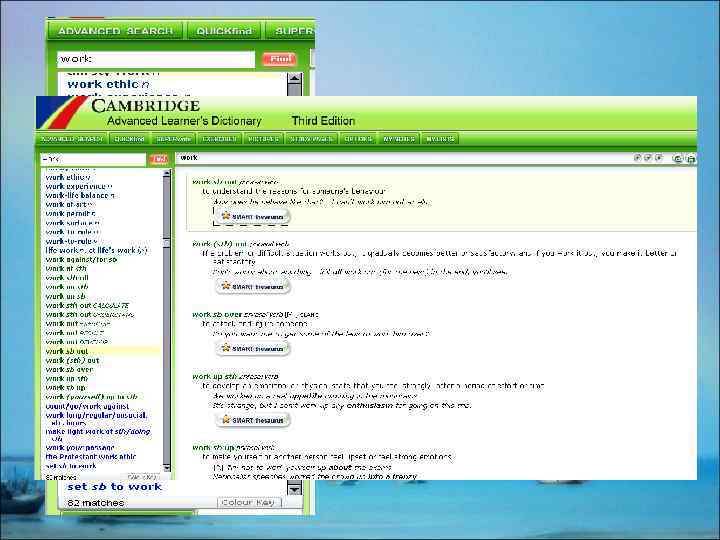This screenshot has height=540, width=720.
Task: Select 'set sb to work' in front window list
Action: point(71,466)
